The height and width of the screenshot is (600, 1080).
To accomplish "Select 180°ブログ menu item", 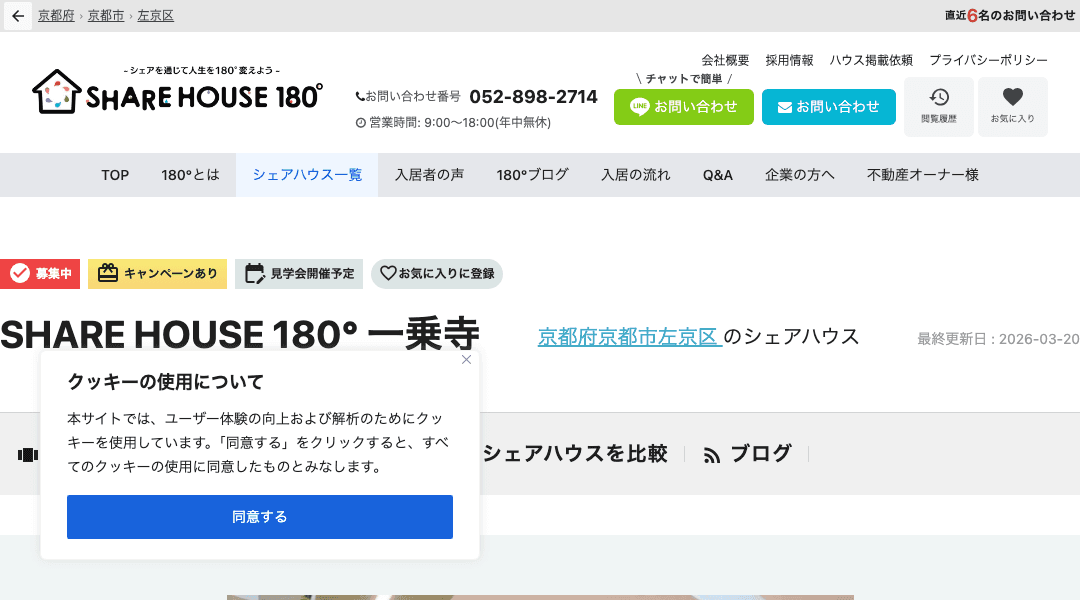I will click(x=532, y=175).
